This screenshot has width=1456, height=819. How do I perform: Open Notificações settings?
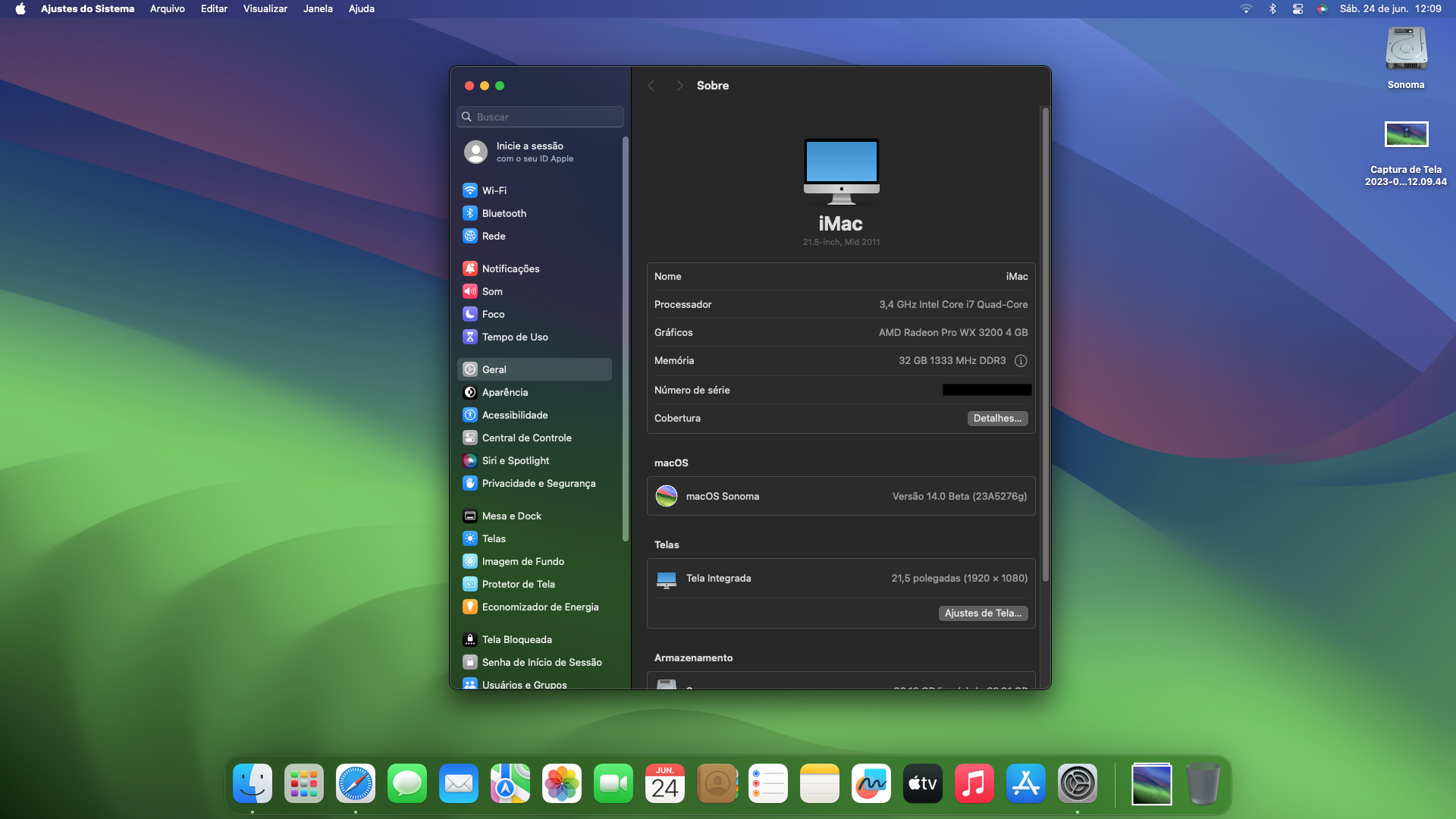(510, 268)
